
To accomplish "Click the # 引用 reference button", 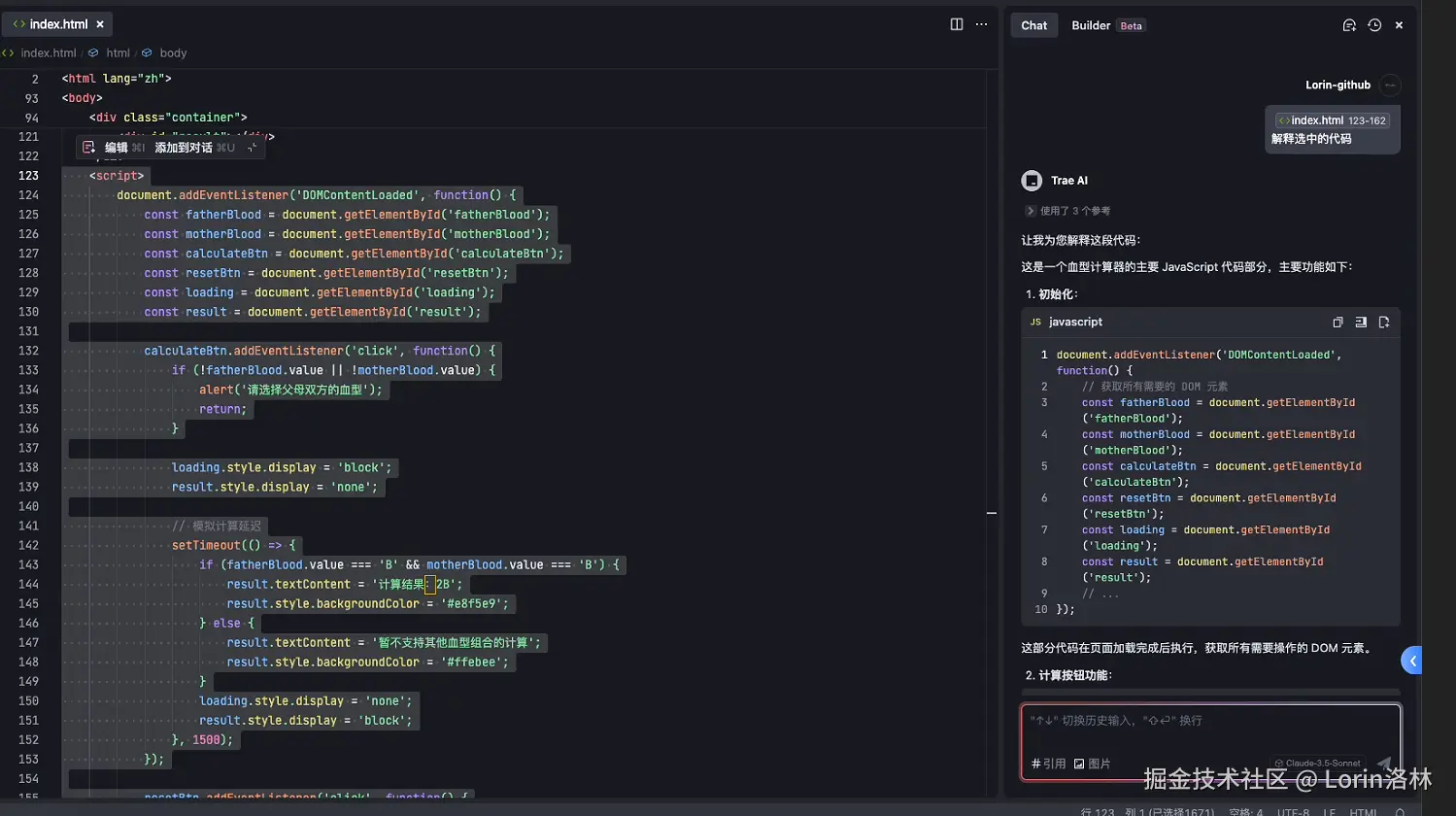I will pyautogui.click(x=1048, y=764).
